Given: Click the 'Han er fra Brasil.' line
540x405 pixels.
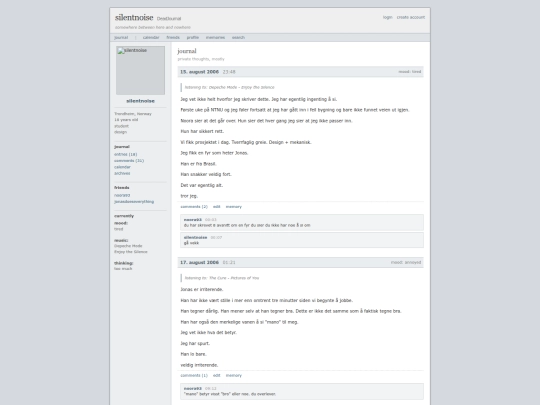Looking at the screenshot, I should 198,164.
